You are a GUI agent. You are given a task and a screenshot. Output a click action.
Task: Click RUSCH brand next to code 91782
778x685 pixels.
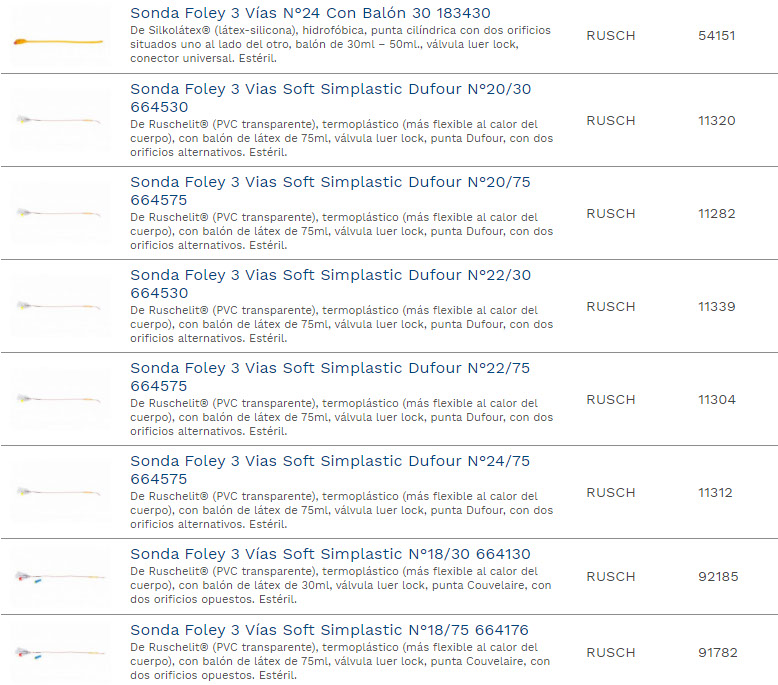click(x=610, y=652)
